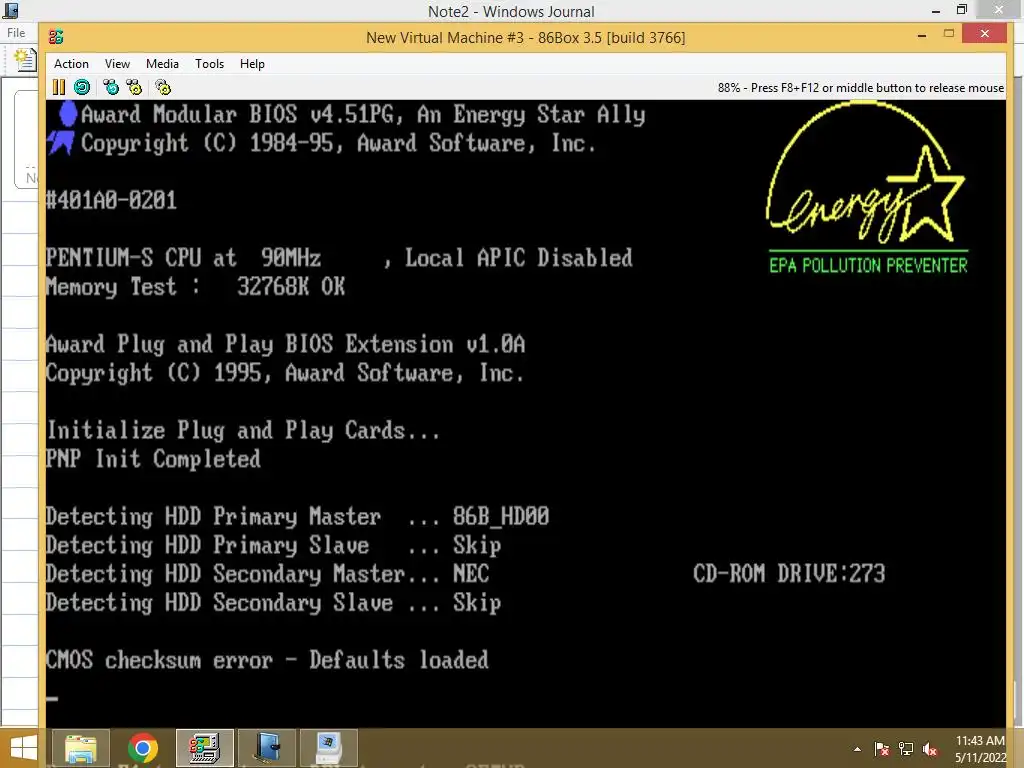Open File Explorer from the taskbar
The height and width of the screenshot is (768, 1024).
(80, 748)
